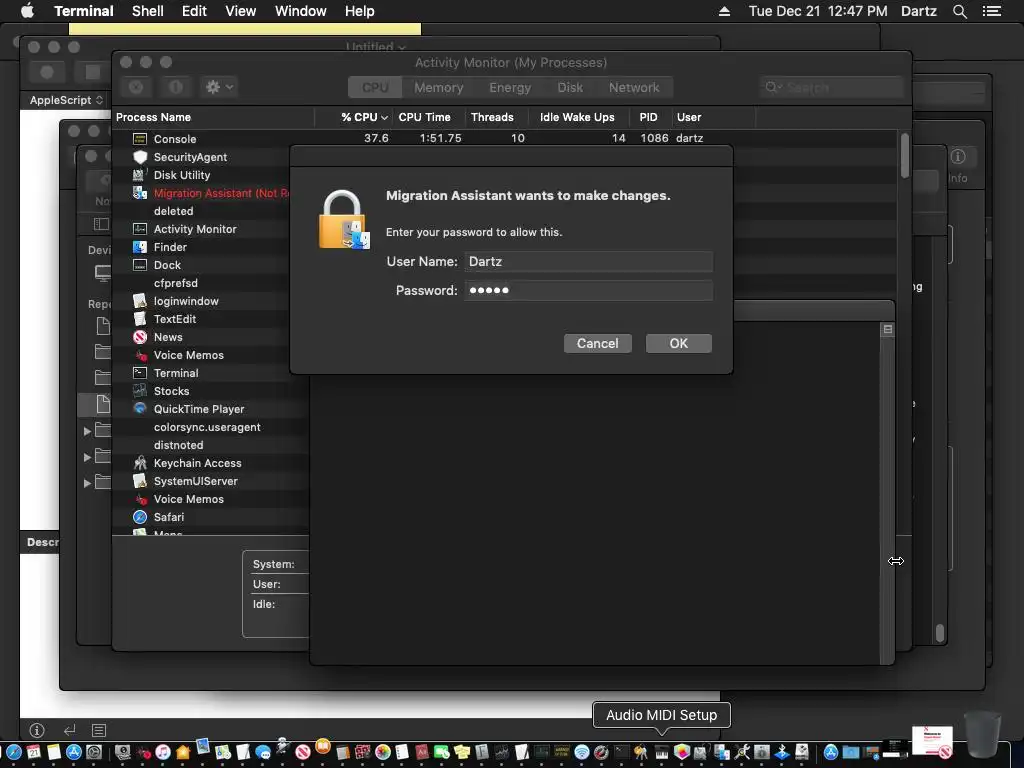Select the News process icon in list
The image size is (1024, 768).
click(x=140, y=337)
